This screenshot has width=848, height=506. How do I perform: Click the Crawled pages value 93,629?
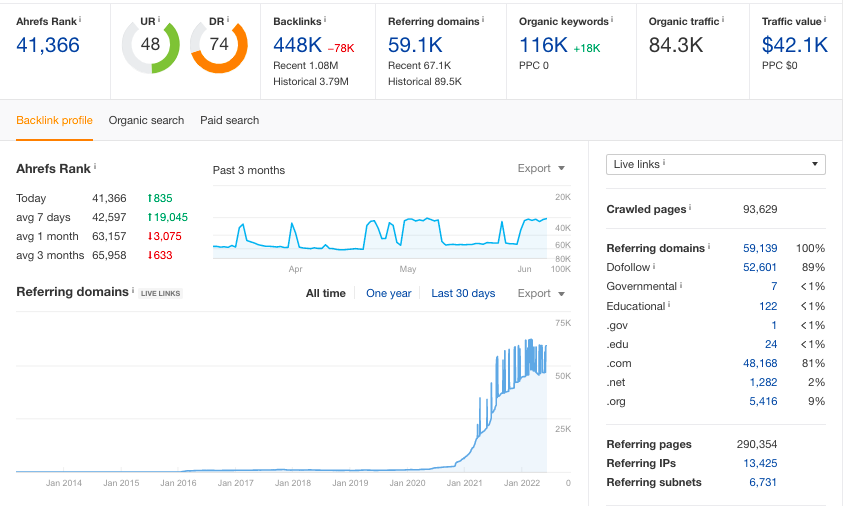[x=760, y=209]
